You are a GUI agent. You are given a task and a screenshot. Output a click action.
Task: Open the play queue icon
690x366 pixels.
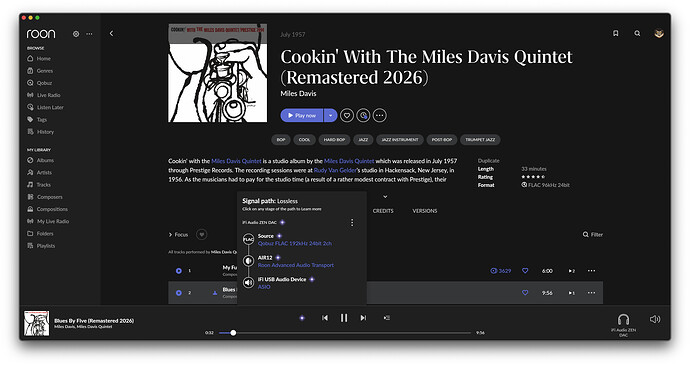click(x=386, y=318)
